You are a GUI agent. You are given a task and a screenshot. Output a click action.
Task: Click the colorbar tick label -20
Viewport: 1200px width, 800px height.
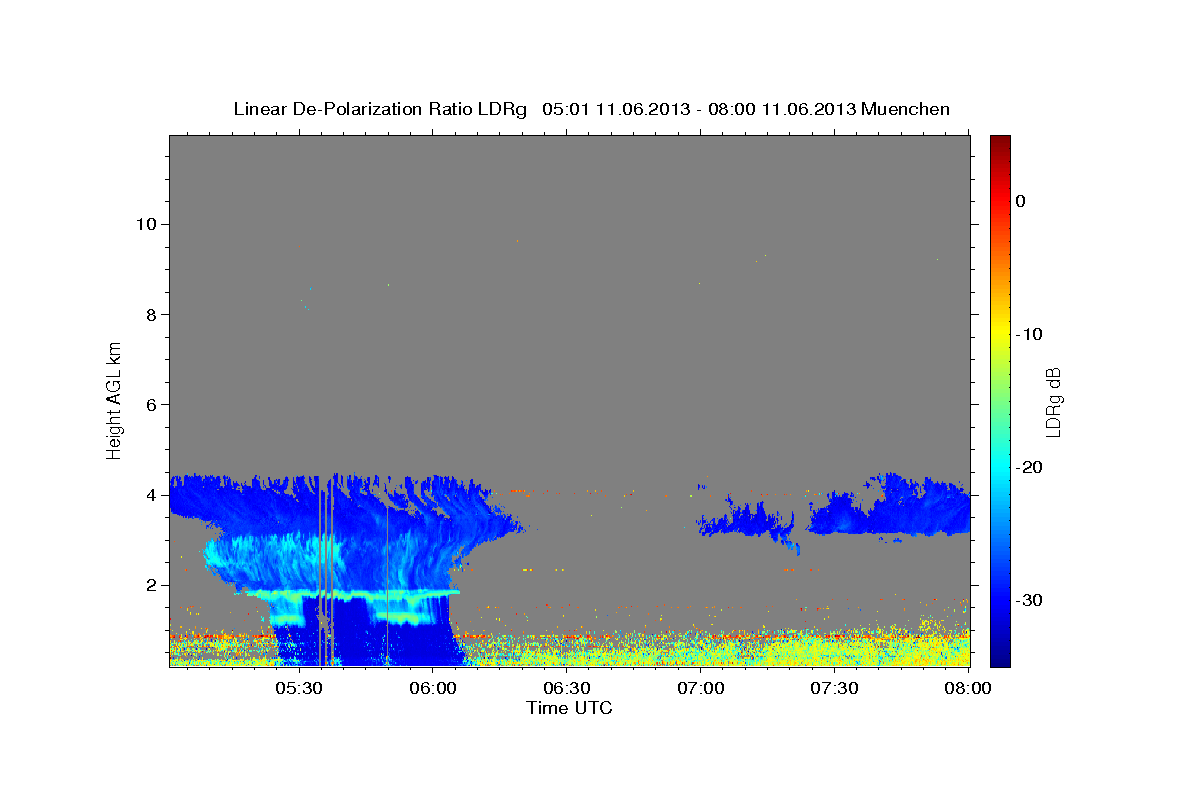(x=1030, y=467)
